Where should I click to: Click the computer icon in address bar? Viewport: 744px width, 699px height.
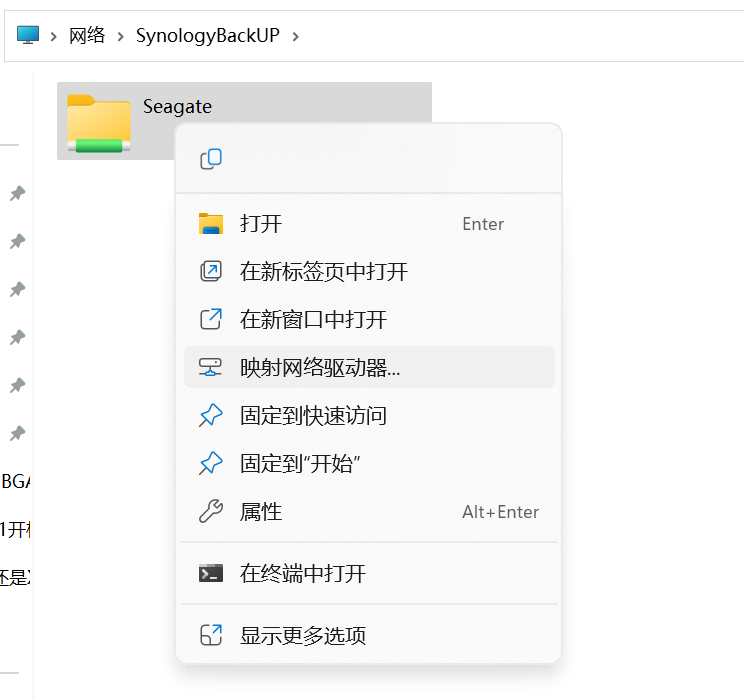point(28,35)
